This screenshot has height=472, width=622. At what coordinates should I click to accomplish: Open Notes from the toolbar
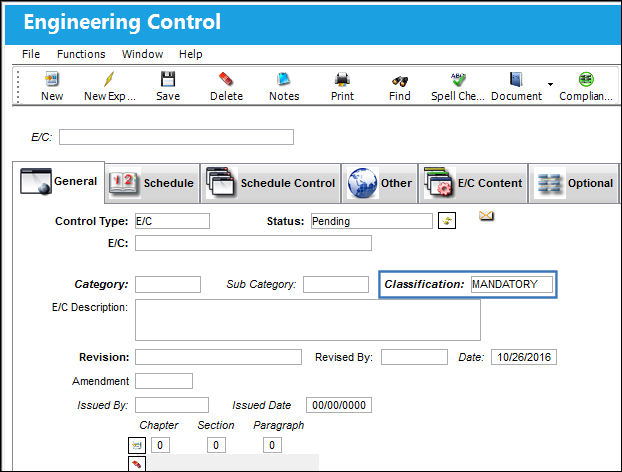284,79
